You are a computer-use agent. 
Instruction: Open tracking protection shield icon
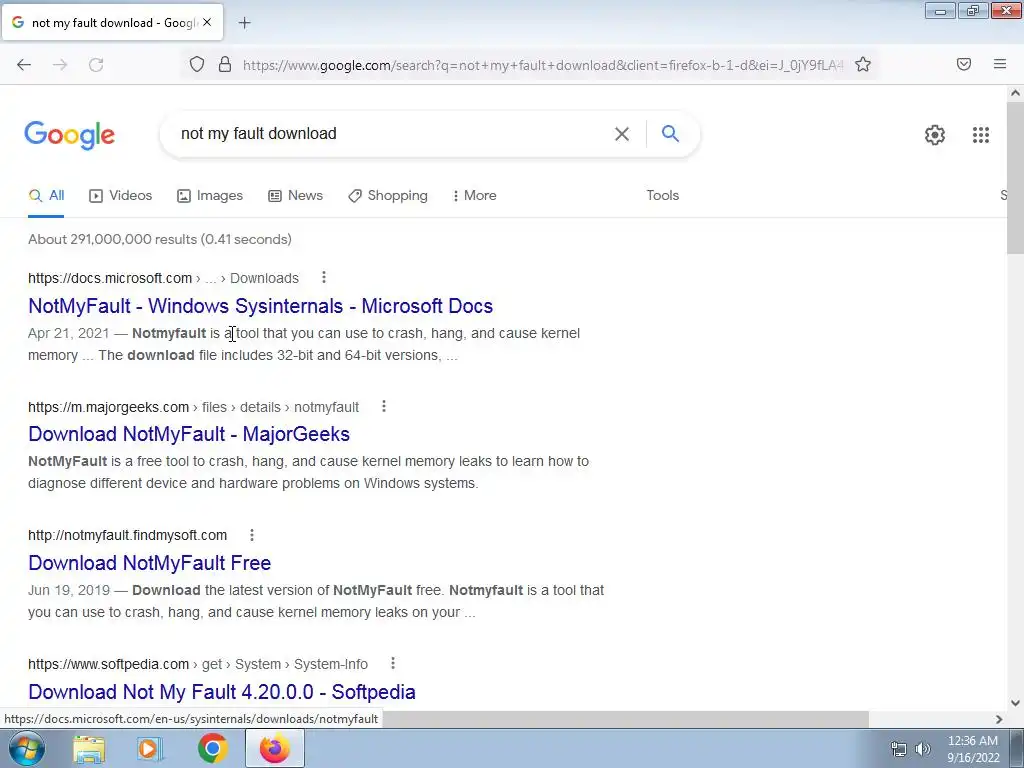[197, 64]
